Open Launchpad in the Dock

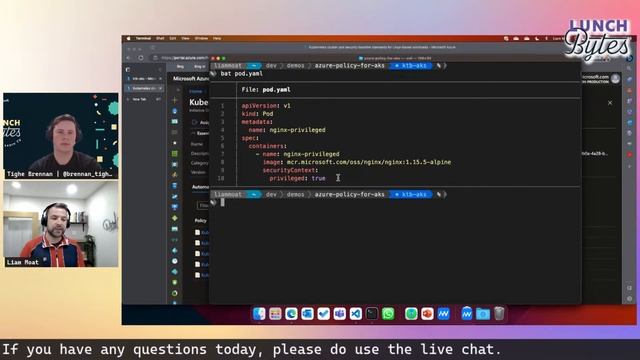pyautogui.click(x=275, y=313)
